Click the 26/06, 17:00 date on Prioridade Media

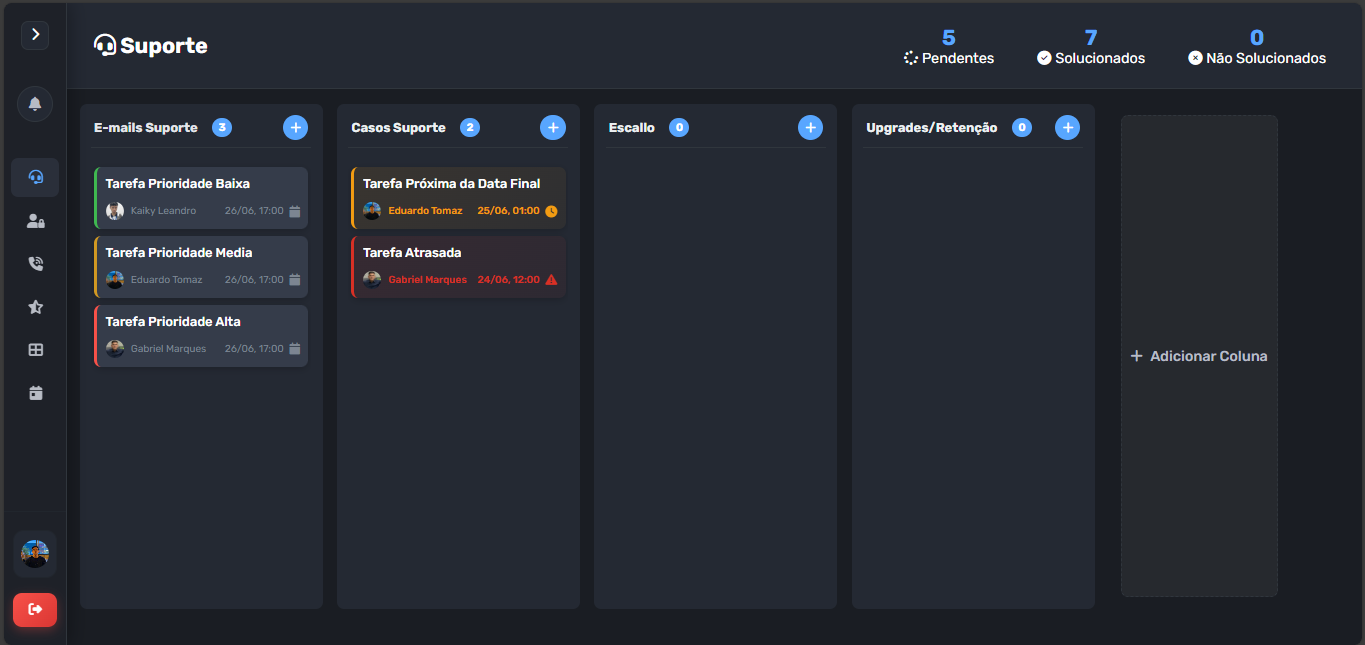coord(254,280)
